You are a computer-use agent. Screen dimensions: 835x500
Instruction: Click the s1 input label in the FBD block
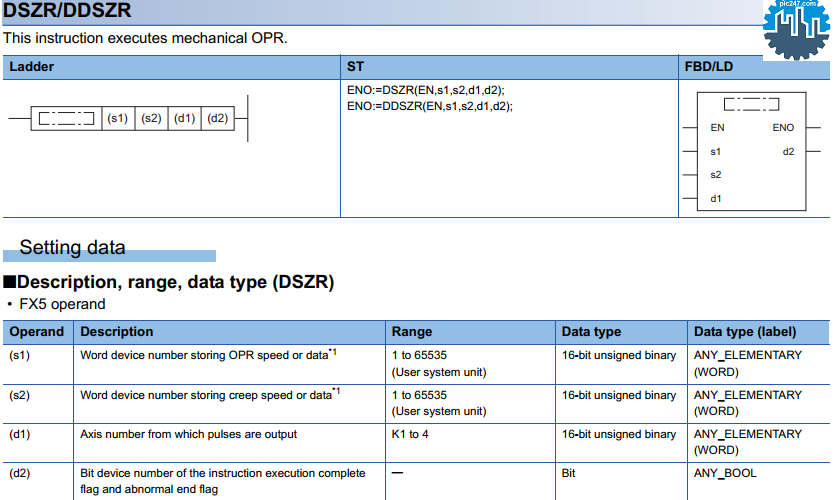point(715,152)
